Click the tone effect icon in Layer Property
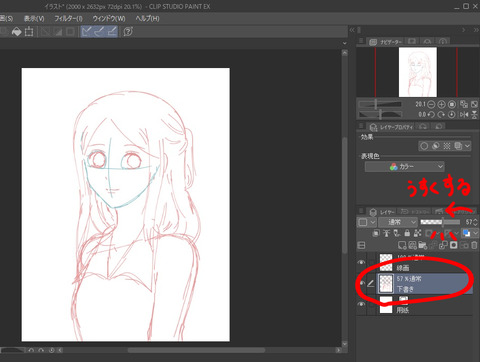Screen dimensions: 480x362 447,146
